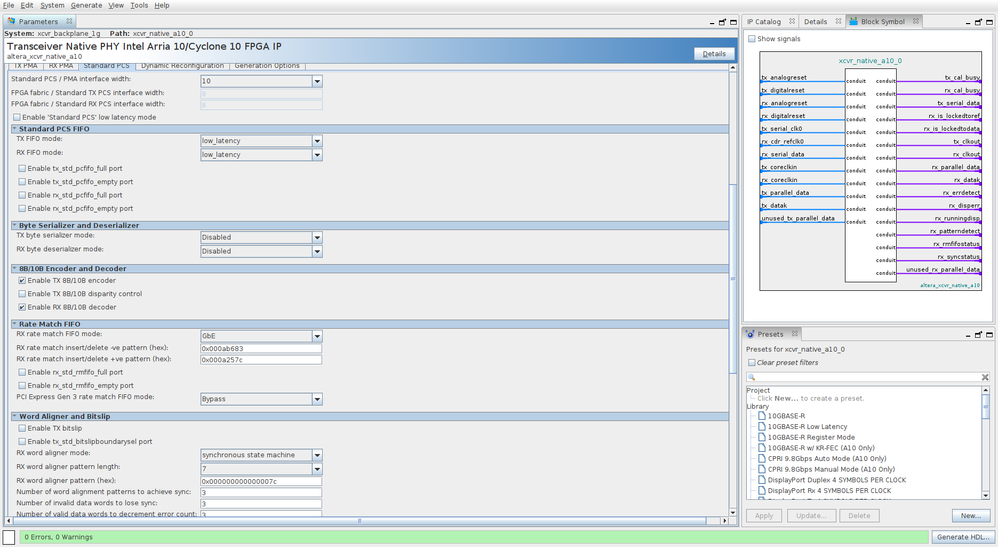
Task: Close the IP Catalog tab icon
Action: point(792,21)
